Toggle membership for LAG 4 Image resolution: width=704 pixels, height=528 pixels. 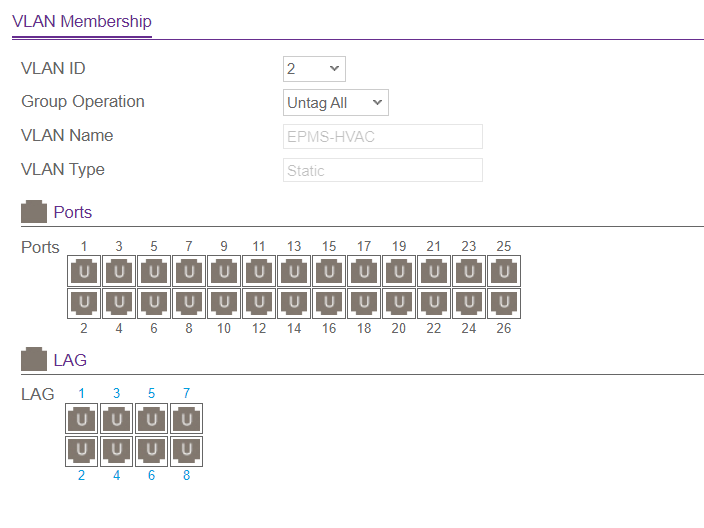coord(117,451)
